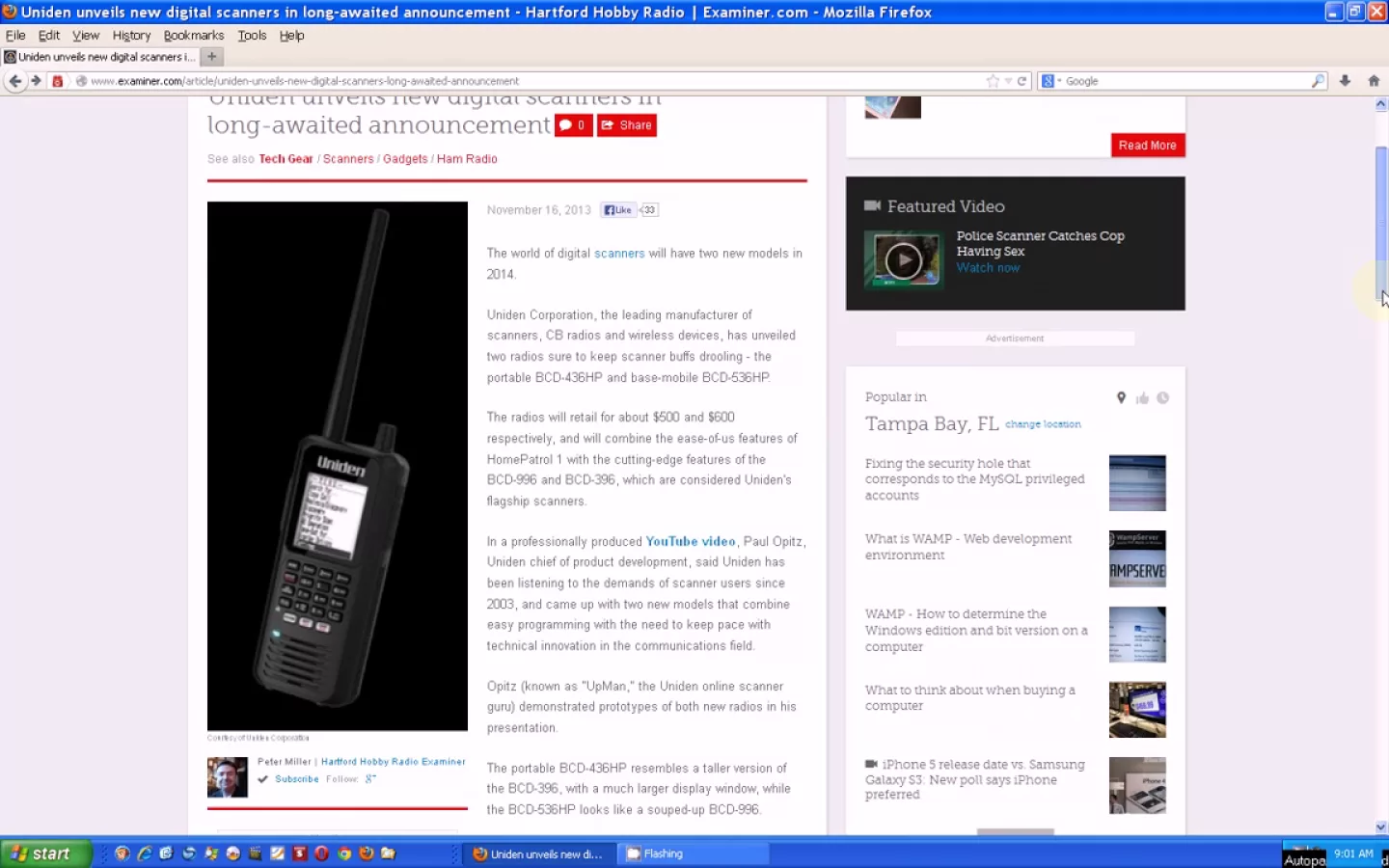Image resolution: width=1389 pixels, height=868 pixels.
Task: Click the change location link
Action: [1043, 424]
